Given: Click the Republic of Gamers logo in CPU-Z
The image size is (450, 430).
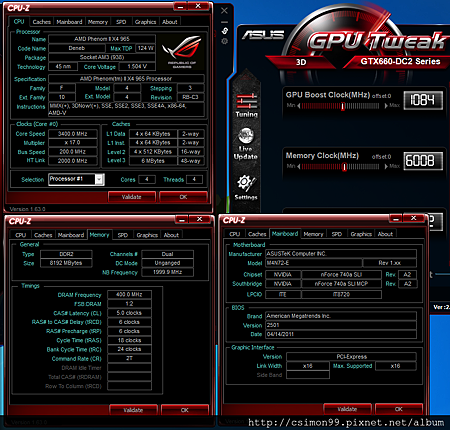Looking at the screenshot, I should pyautogui.click(x=182, y=52).
